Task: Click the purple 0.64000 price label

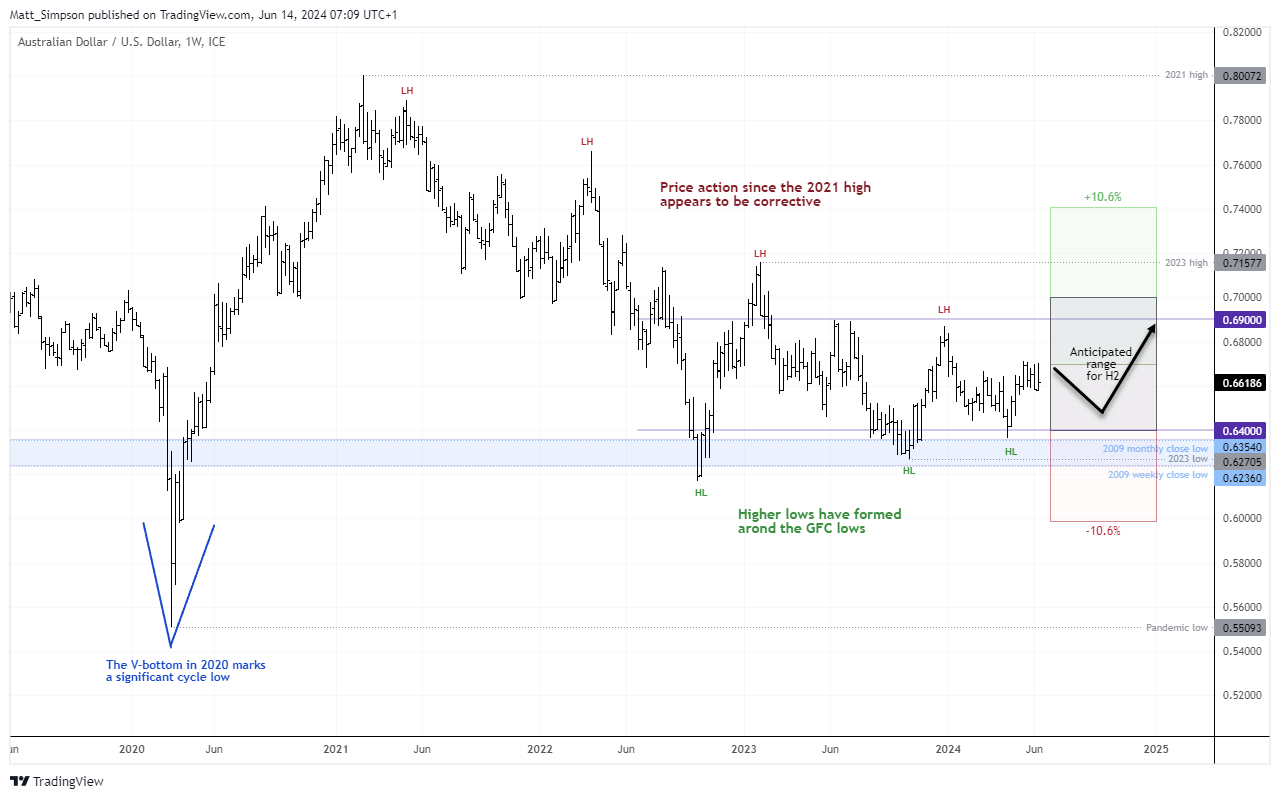Action: [1240, 430]
